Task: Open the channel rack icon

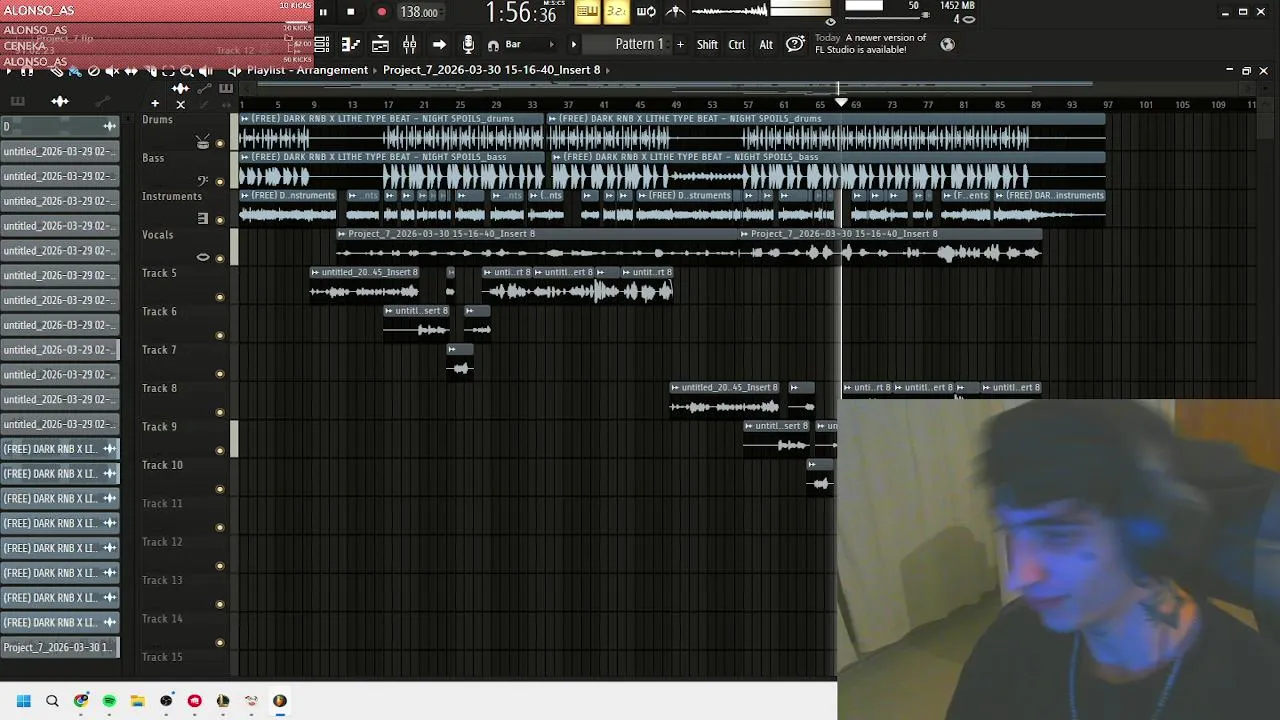Action: (380, 44)
